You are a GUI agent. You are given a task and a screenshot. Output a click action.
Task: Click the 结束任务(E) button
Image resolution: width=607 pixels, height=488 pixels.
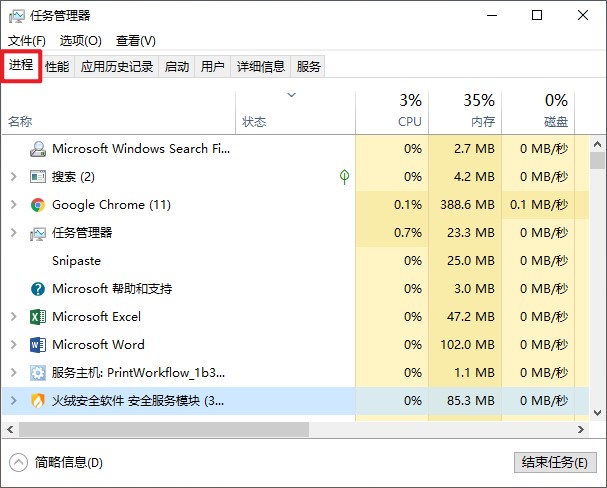pyautogui.click(x=555, y=462)
